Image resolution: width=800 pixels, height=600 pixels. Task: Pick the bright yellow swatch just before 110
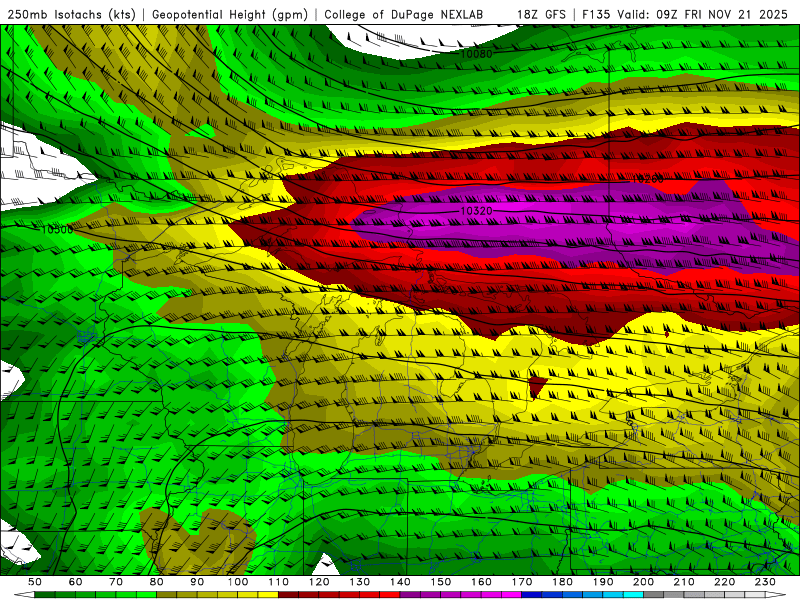(268, 594)
